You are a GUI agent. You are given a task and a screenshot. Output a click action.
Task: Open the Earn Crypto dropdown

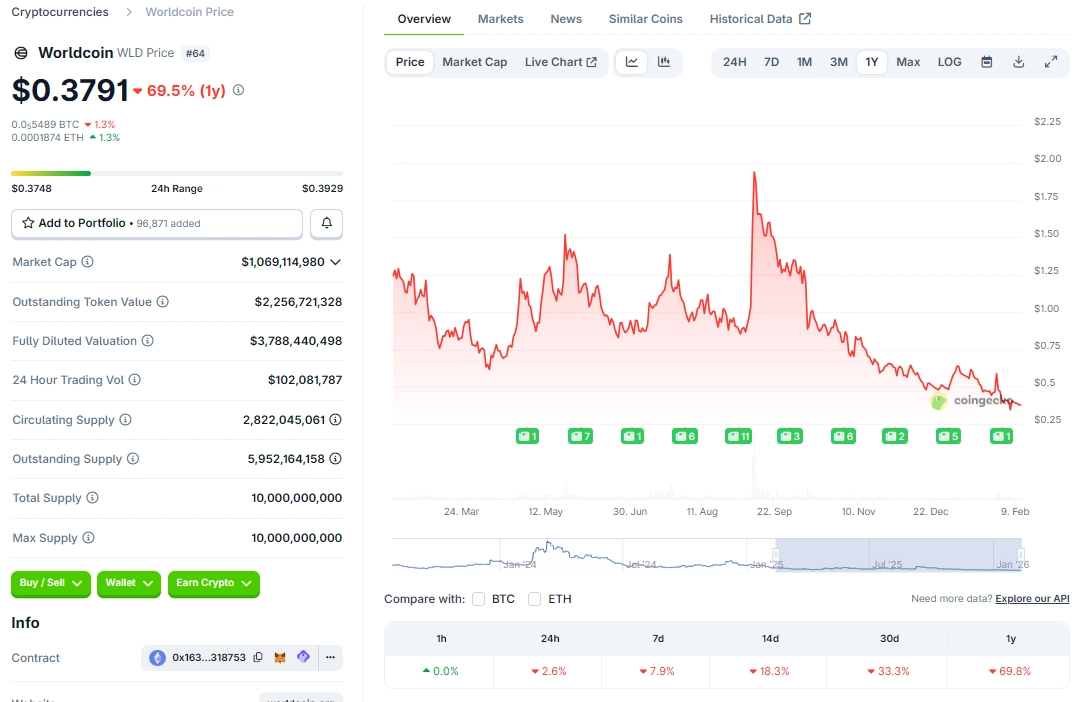click(x=213, y=583)
